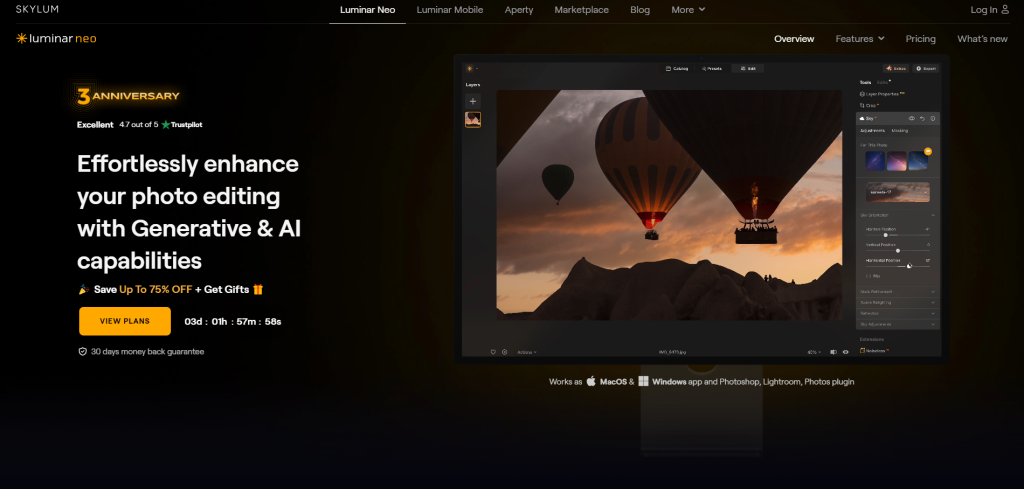Click the party popper icon before Save
The height and width of the screenshot is (489, 1024).
[84, 289]
